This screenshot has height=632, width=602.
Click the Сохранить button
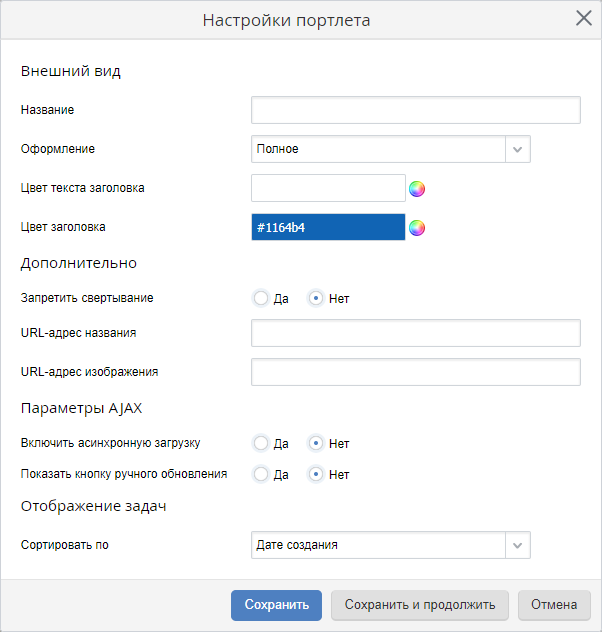[x=276, y=605]
